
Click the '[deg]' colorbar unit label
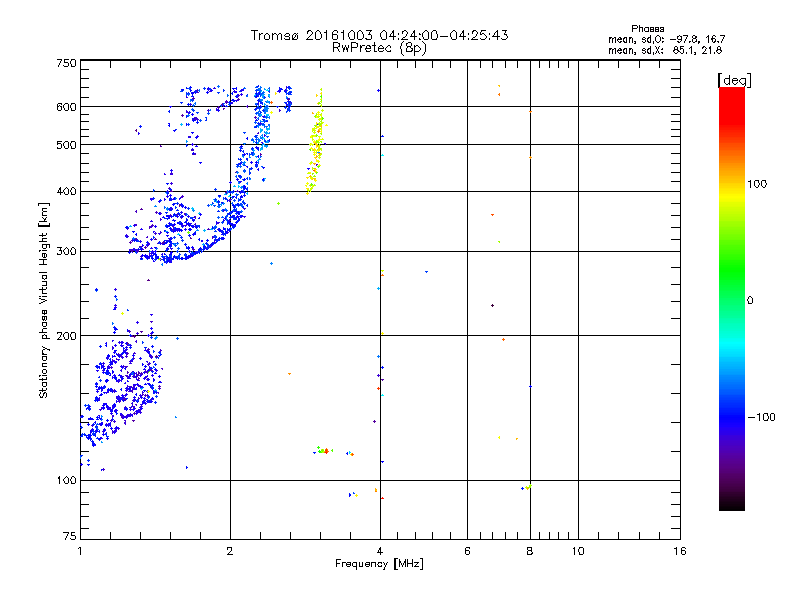coord(734,80)
